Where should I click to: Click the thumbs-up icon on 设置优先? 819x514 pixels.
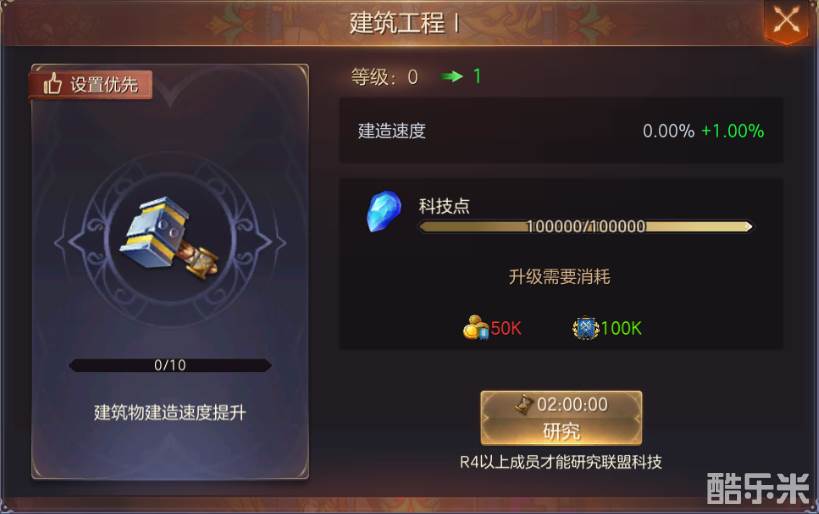click(x=52, y=84)
